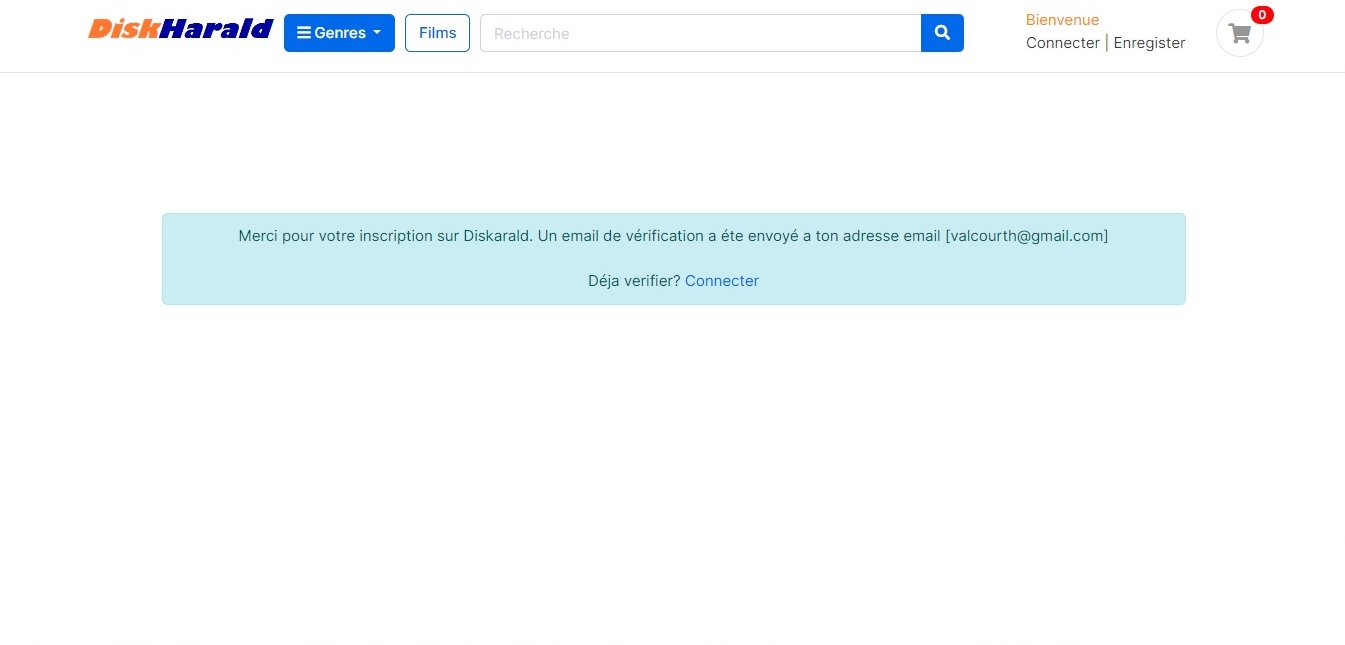This screenshot has height=645, width=1345.
Task: Click the Bienvenue greeting text
Action: click(x=1062, y=20)
